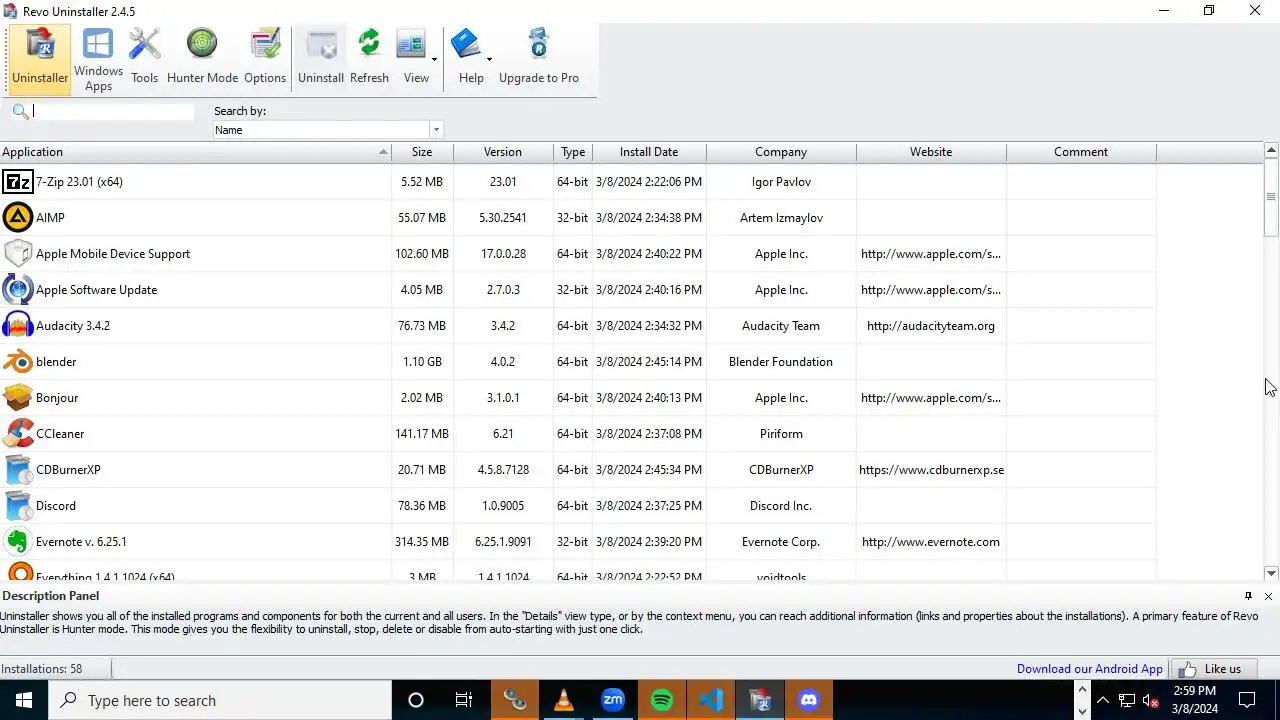Select the AIMP program icon
The width and height of the screenshot is (1280, 720).
click(18, 218)
